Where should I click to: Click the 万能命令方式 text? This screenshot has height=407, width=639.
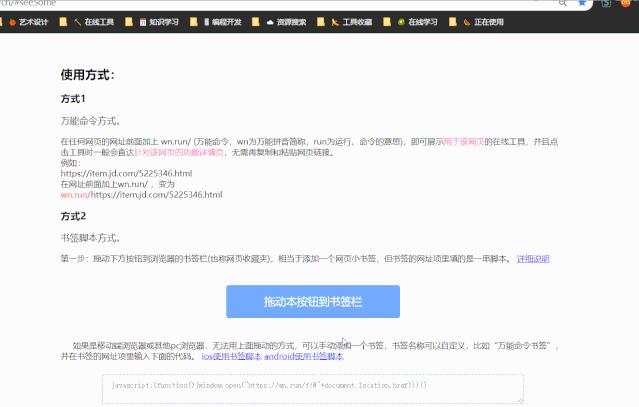click(x=90, y=121)
